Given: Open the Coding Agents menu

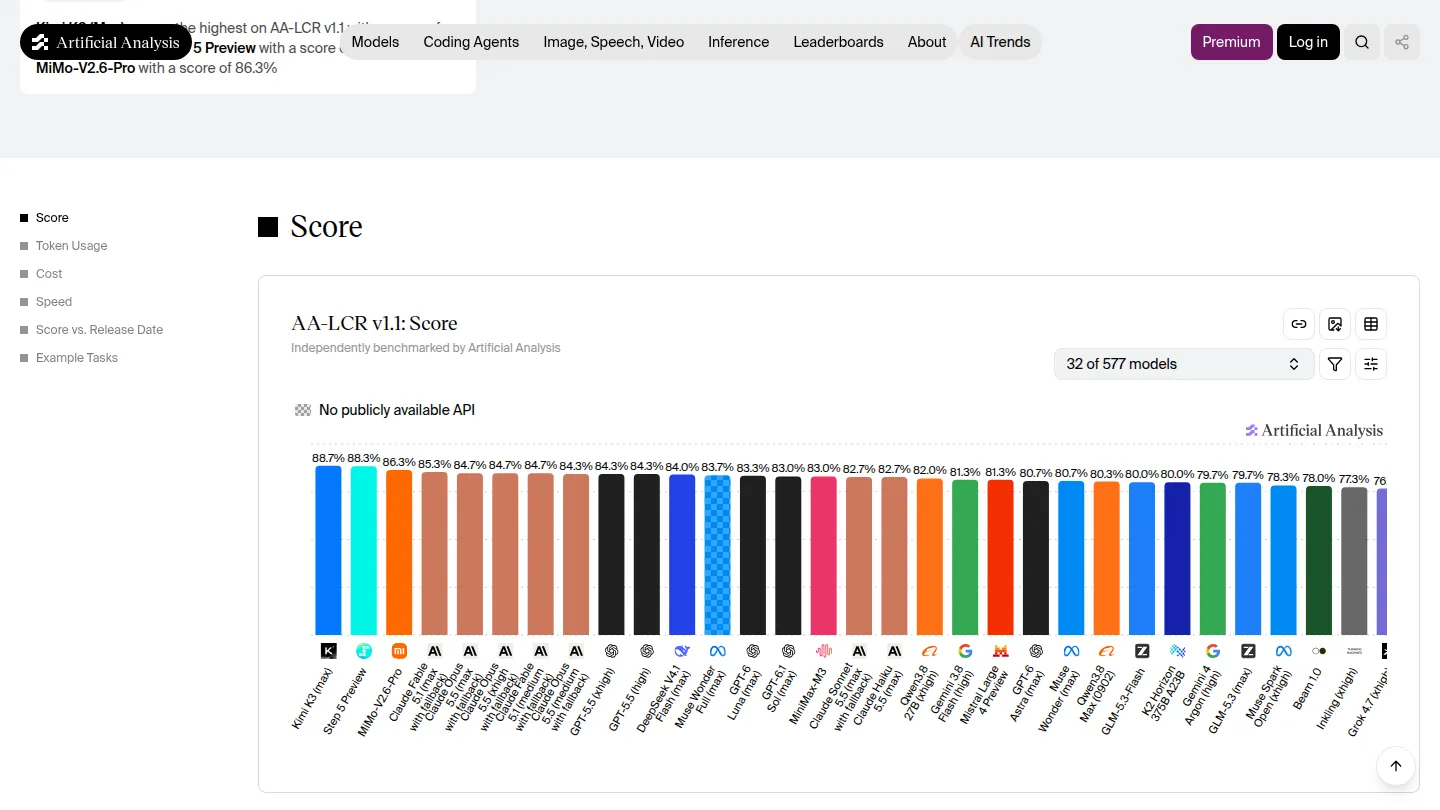Looking at the screenshot, I should pyautogui.click(x=471, y=42).
